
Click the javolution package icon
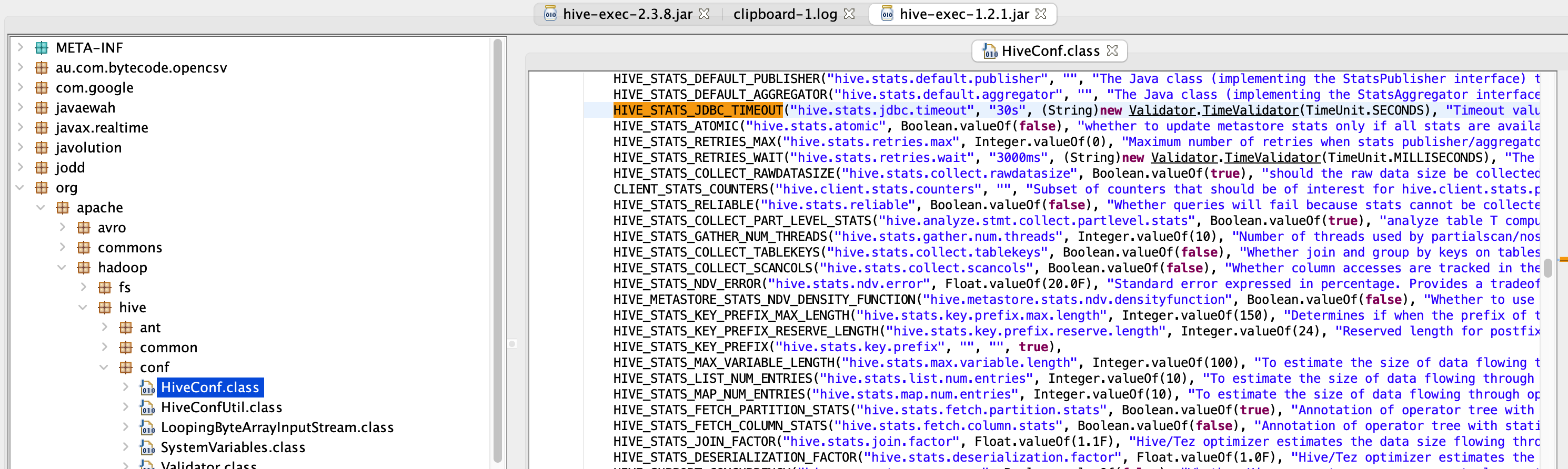tap(42, 148)
